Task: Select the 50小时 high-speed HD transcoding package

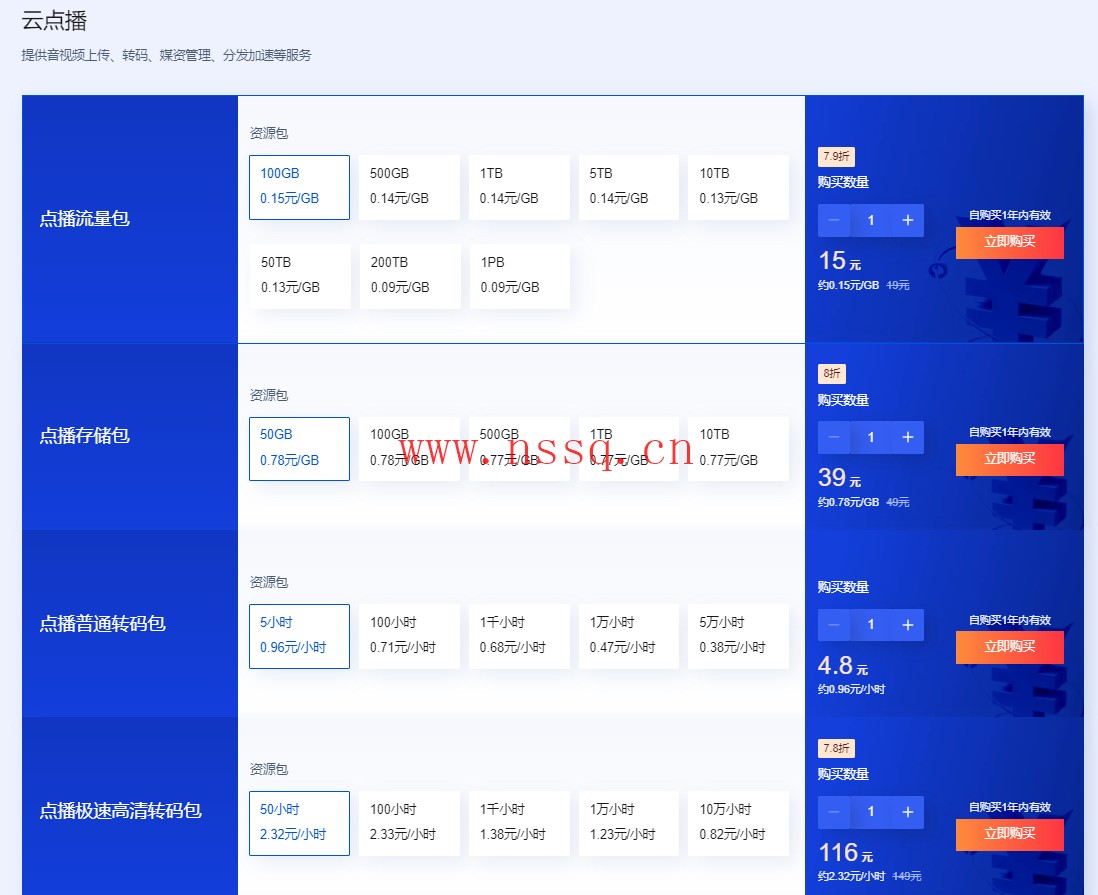Action: pos(299,824)
